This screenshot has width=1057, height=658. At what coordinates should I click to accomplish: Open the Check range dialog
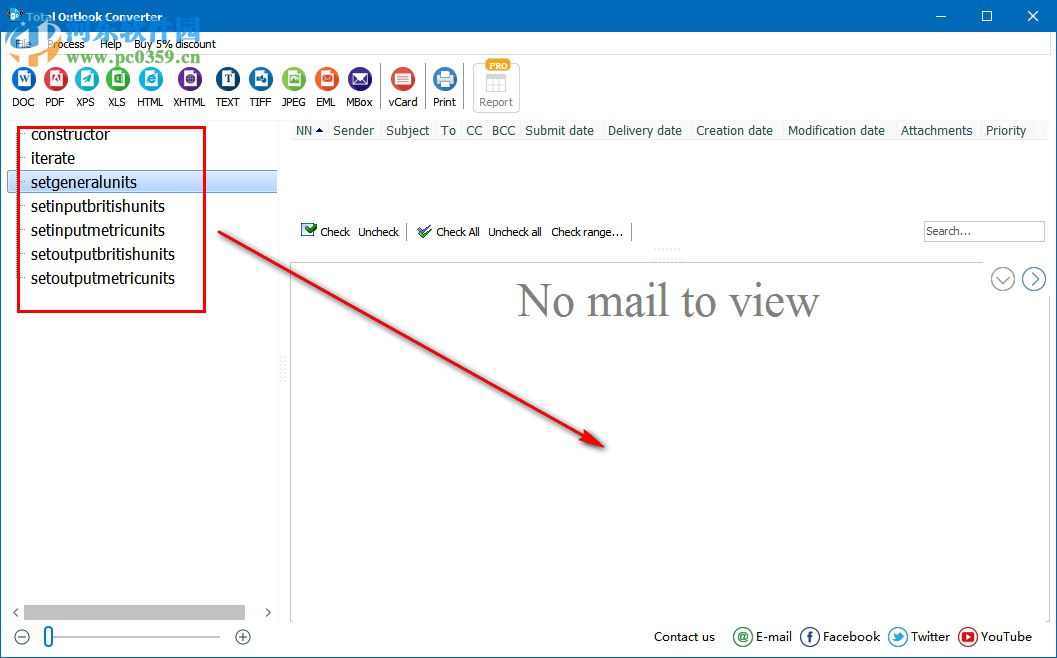click(x=587, y=232)
